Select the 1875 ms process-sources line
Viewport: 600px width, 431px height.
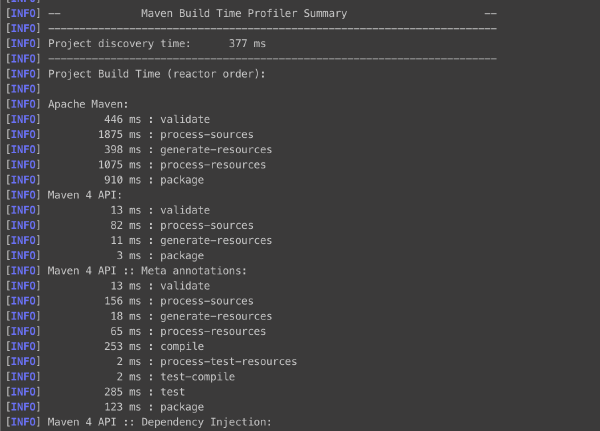tap(175, 135)
